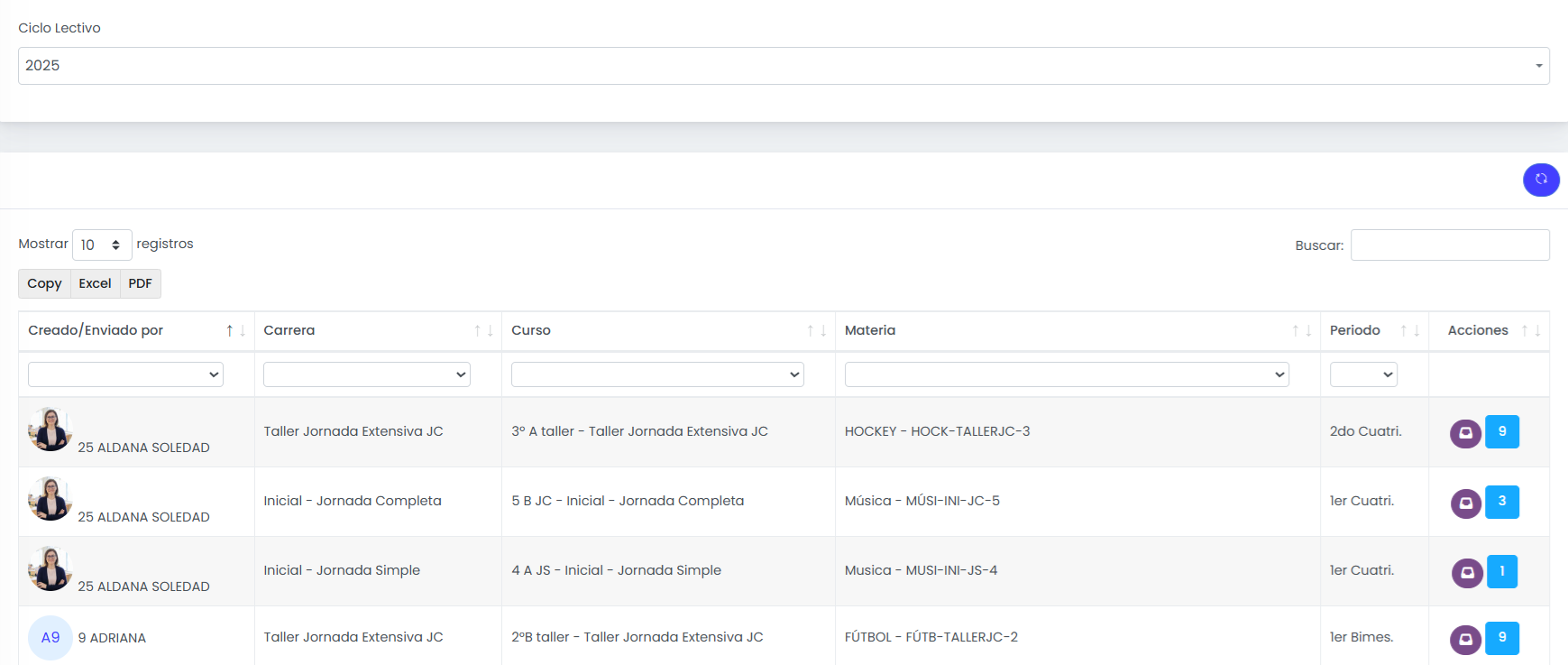1568x665 pixels.
Task: Click the Copy export button
Action: [44, 283]
